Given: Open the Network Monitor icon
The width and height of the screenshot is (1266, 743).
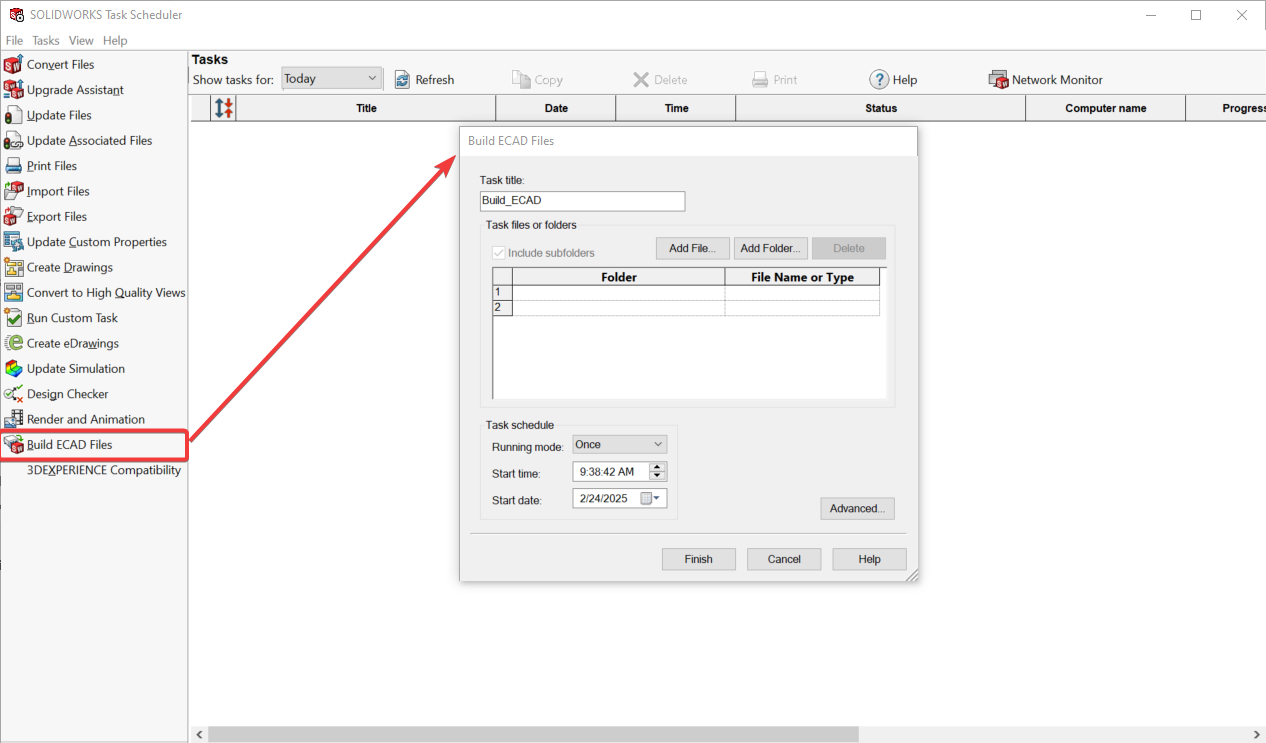Looking at the screenshot, I should pos(998,79).
